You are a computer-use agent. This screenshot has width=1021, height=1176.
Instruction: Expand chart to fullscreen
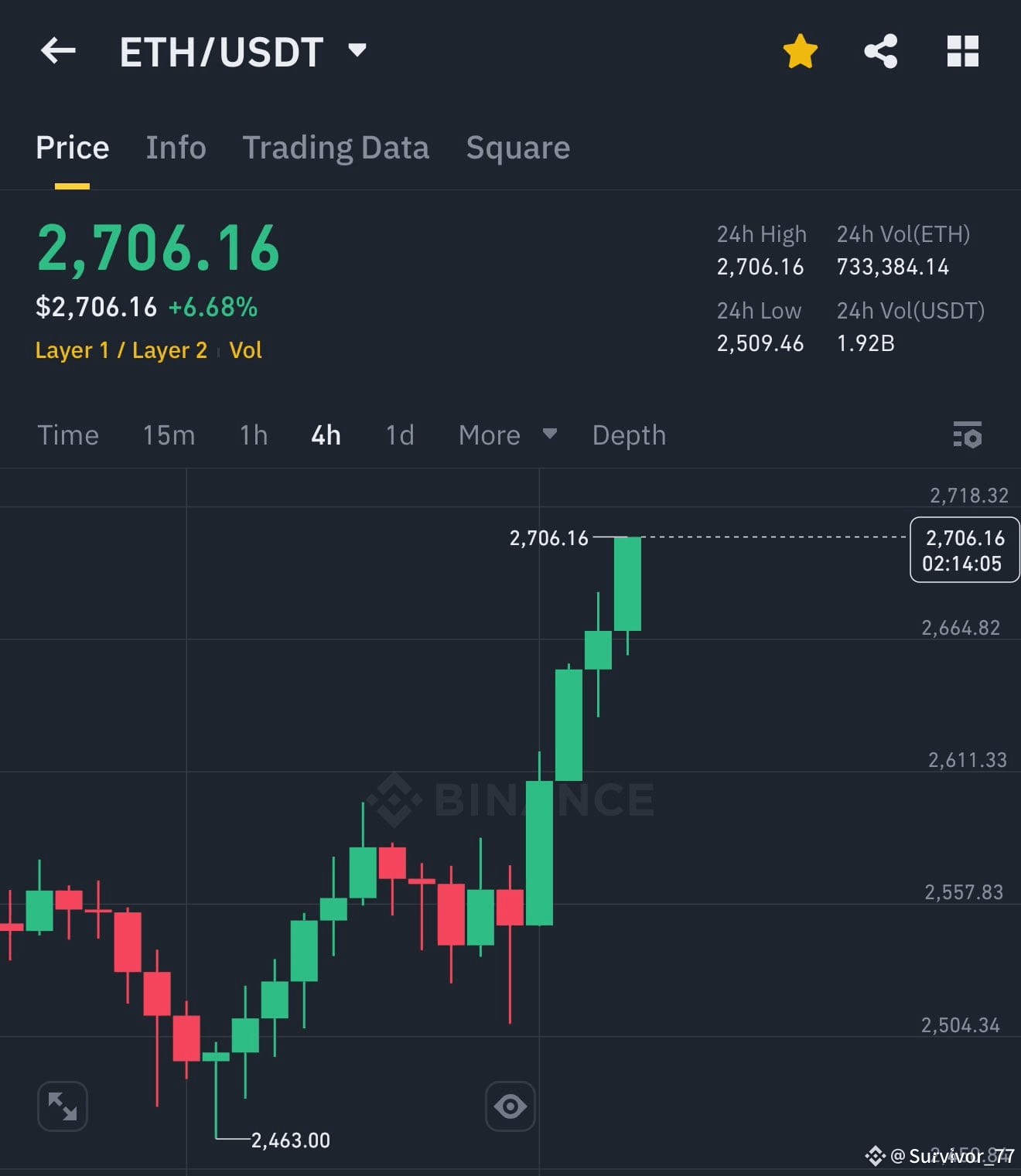(63, 1106)
